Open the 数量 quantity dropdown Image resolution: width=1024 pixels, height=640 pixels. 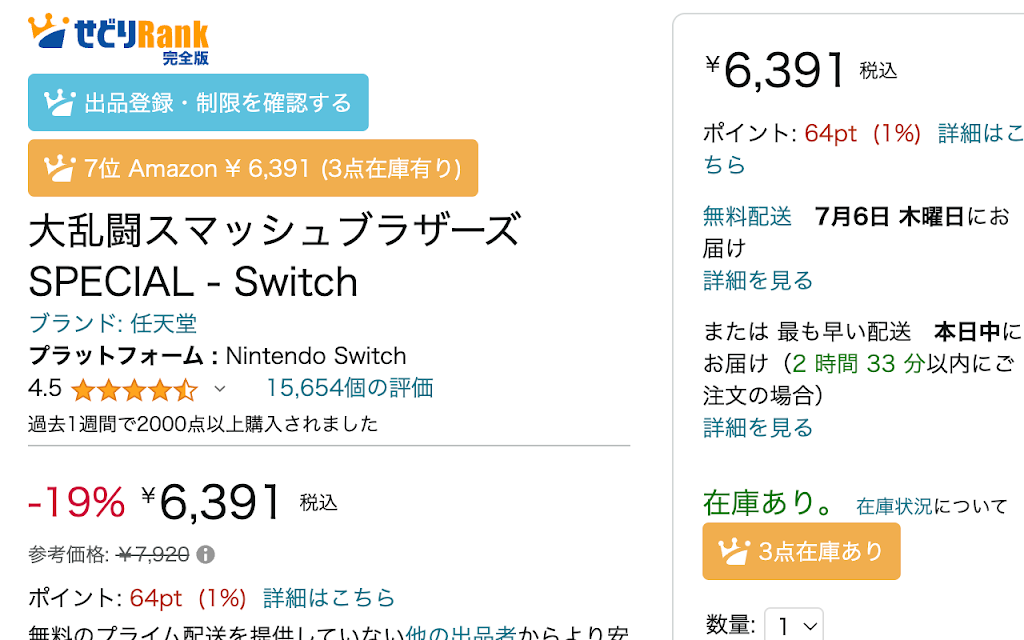pos(793,626)
